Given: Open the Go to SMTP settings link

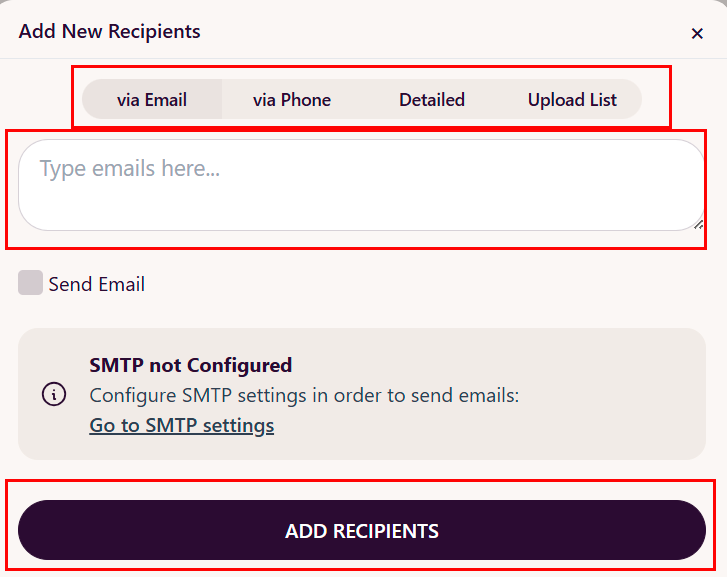Looking at the screenshot, I should tap(182, 426).
